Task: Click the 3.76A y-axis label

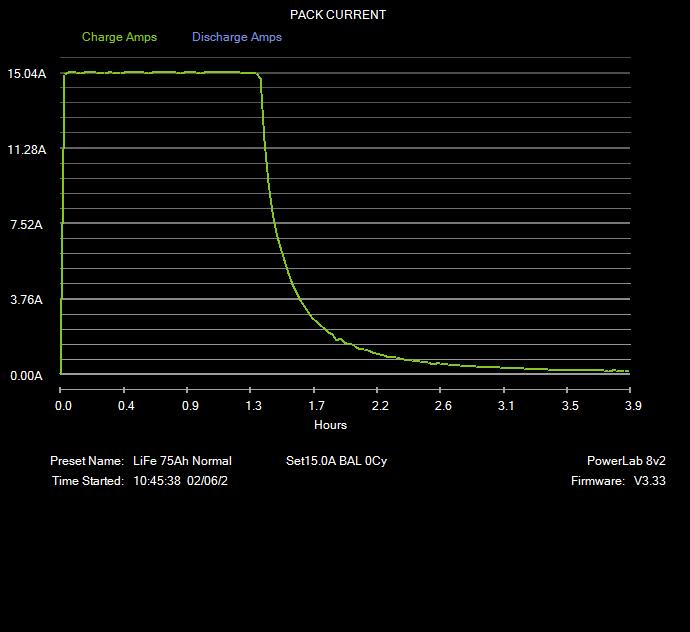Action: point(26,300)
